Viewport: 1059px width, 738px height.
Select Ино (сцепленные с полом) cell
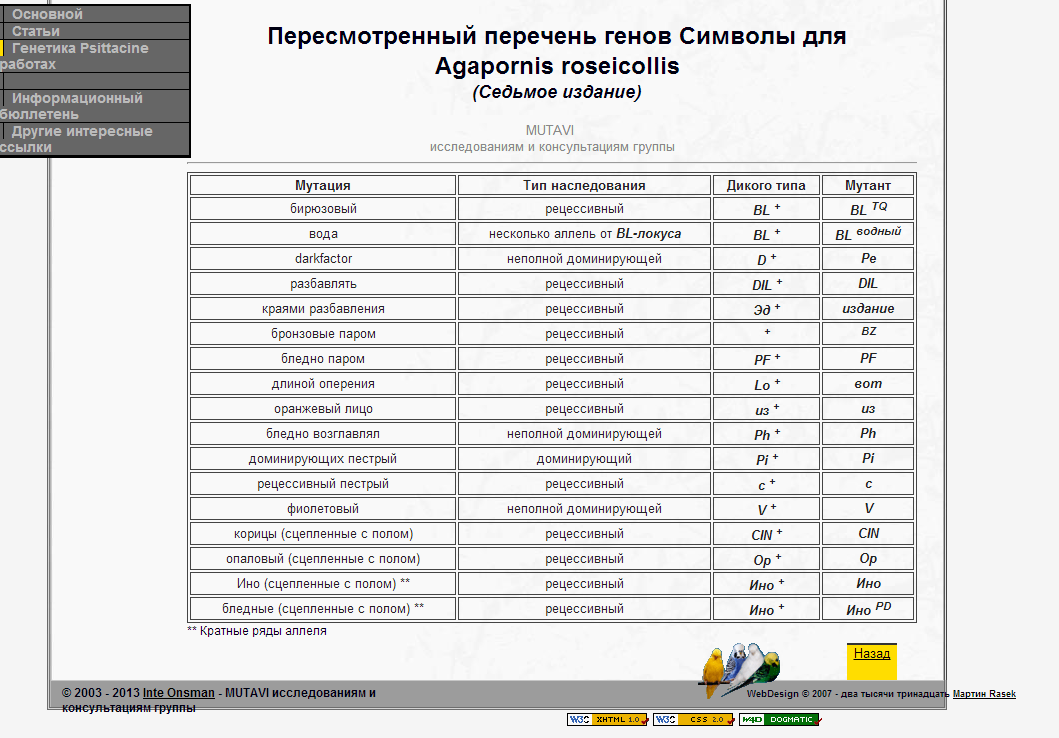tap(323, 583)
